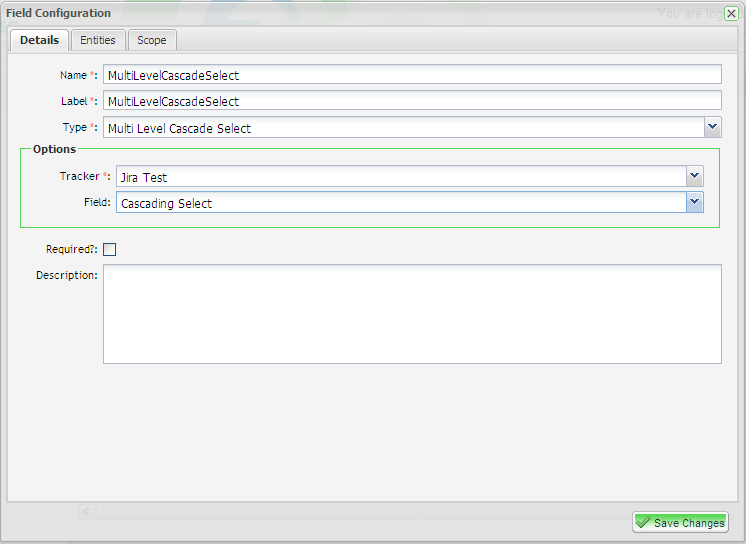Click inside the Description text area
The width and height of the screenshot is (746, 544).
[x=412, y=313]
